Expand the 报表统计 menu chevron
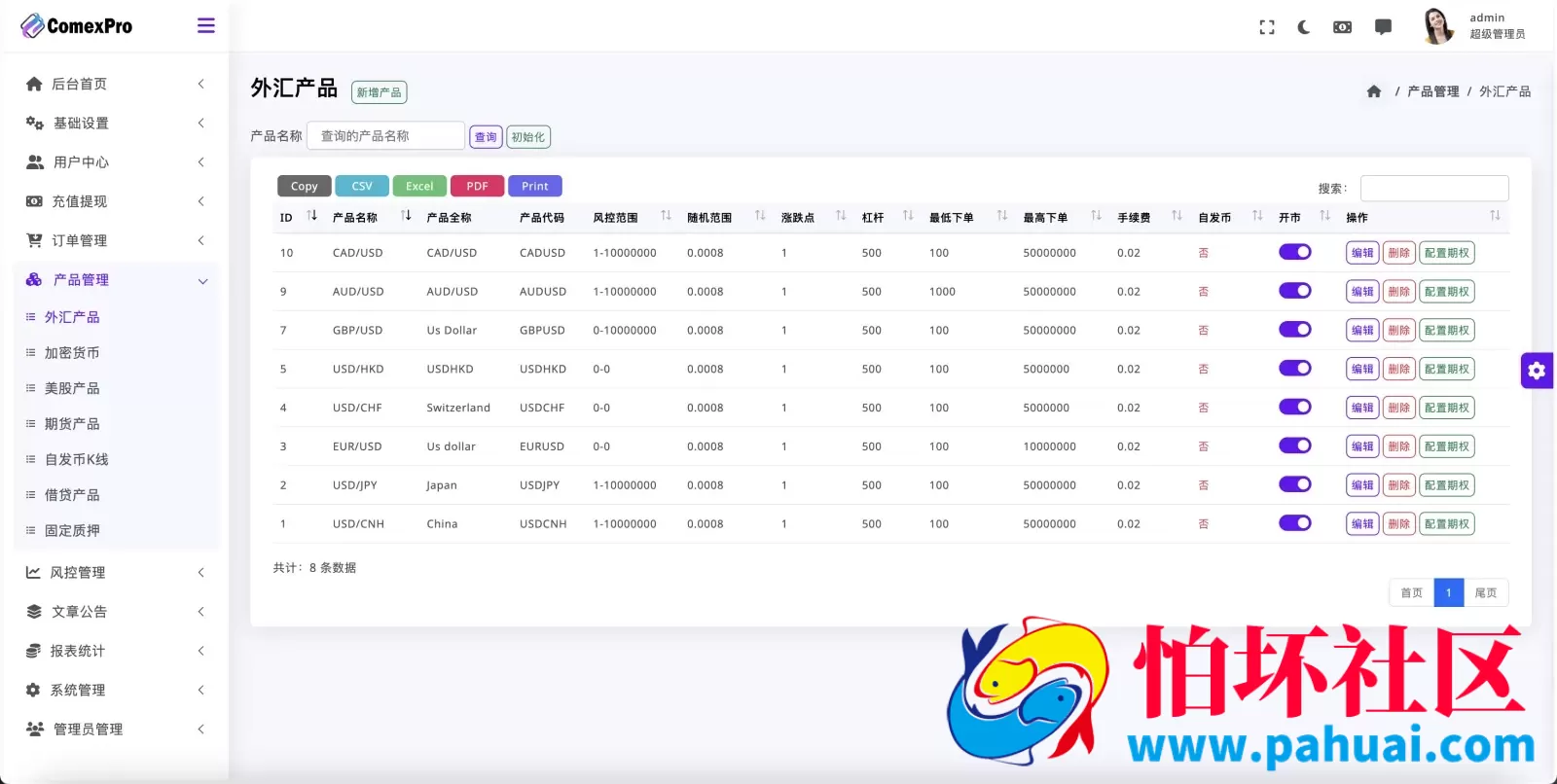The height and width of the screenshot is (784, 1557). click(201, 651)
